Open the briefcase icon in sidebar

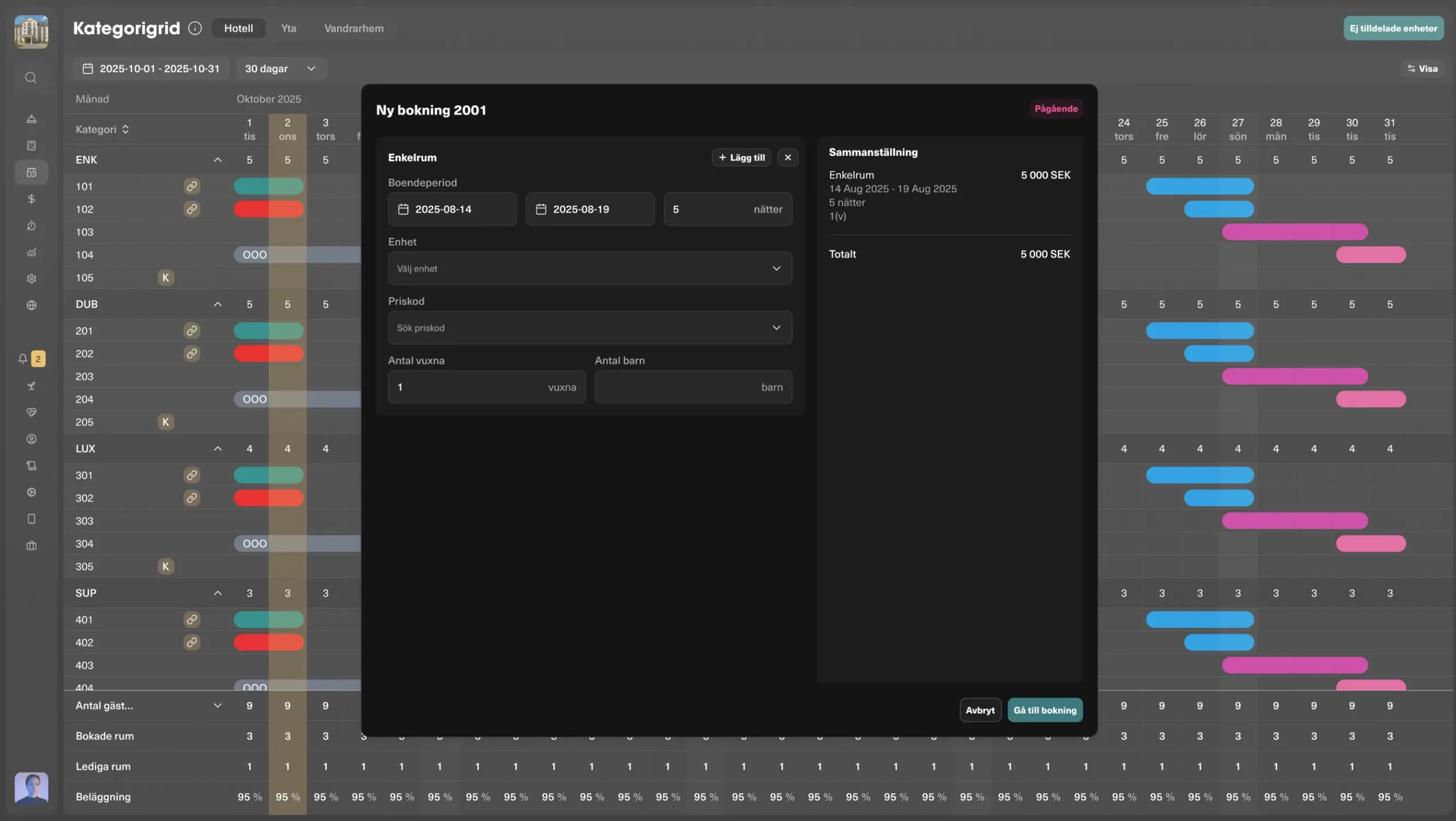point(31,546)
